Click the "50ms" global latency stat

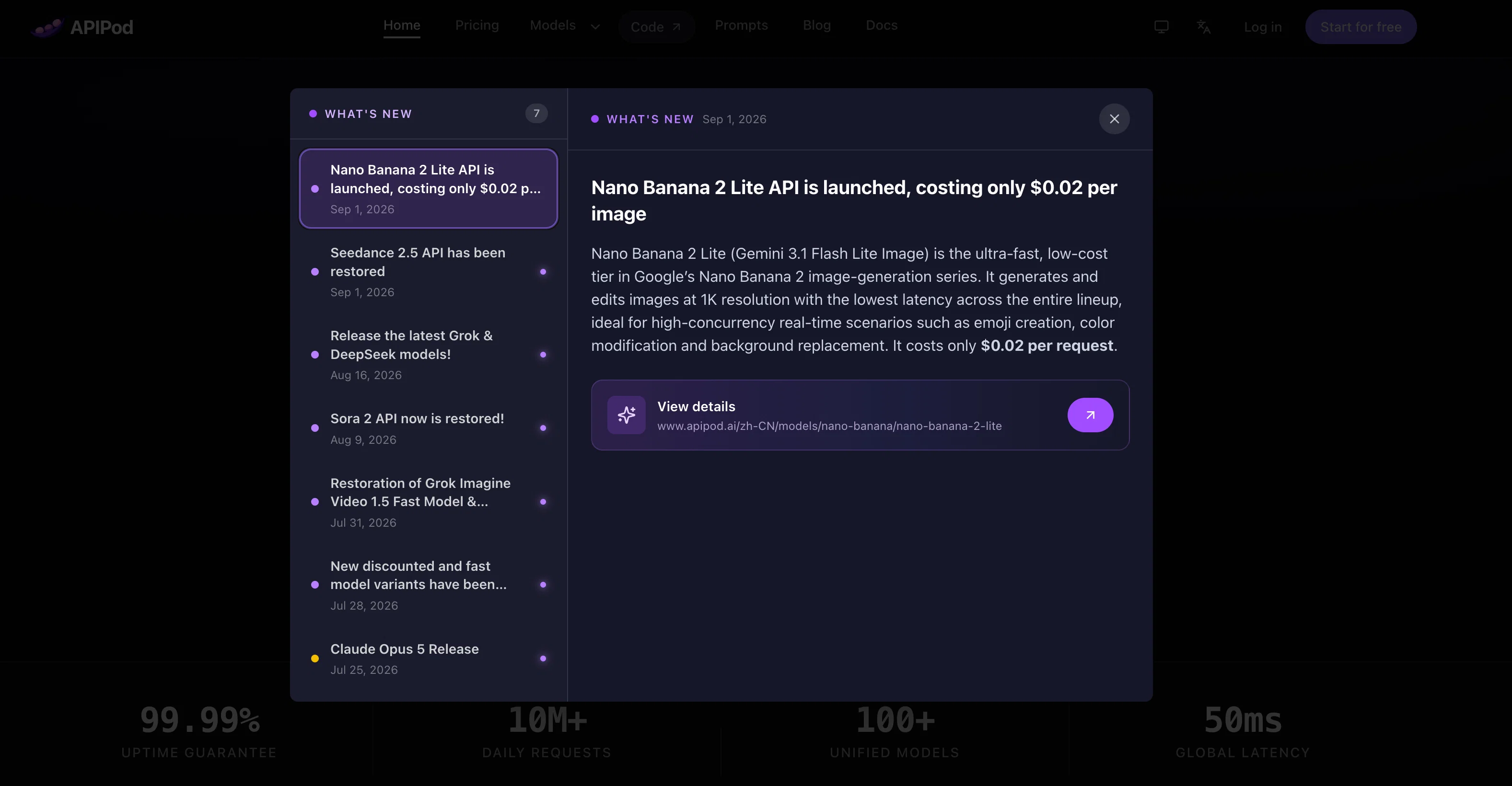(1243, 720)
